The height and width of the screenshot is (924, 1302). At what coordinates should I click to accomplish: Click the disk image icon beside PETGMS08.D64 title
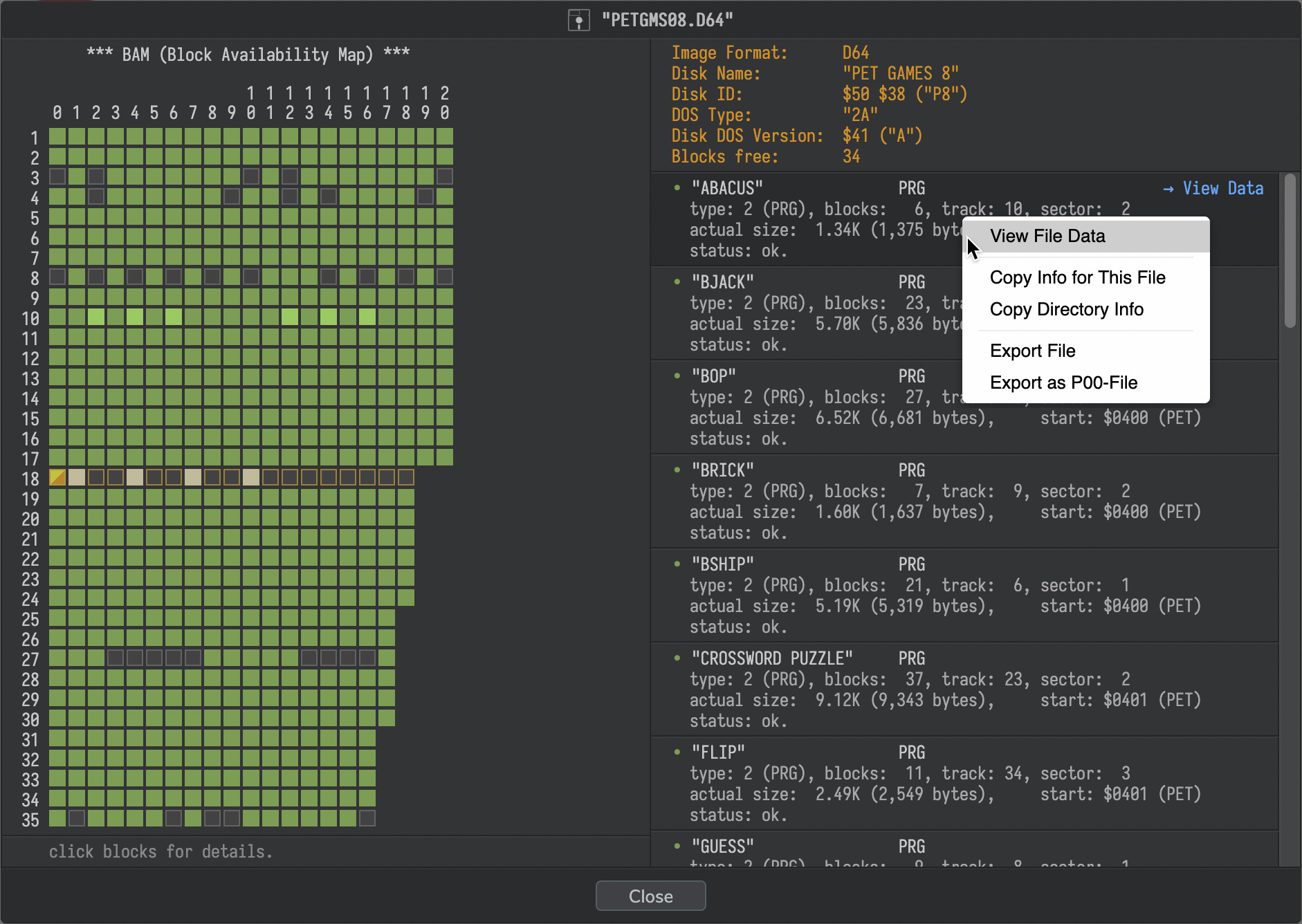[x=578, y=20]
